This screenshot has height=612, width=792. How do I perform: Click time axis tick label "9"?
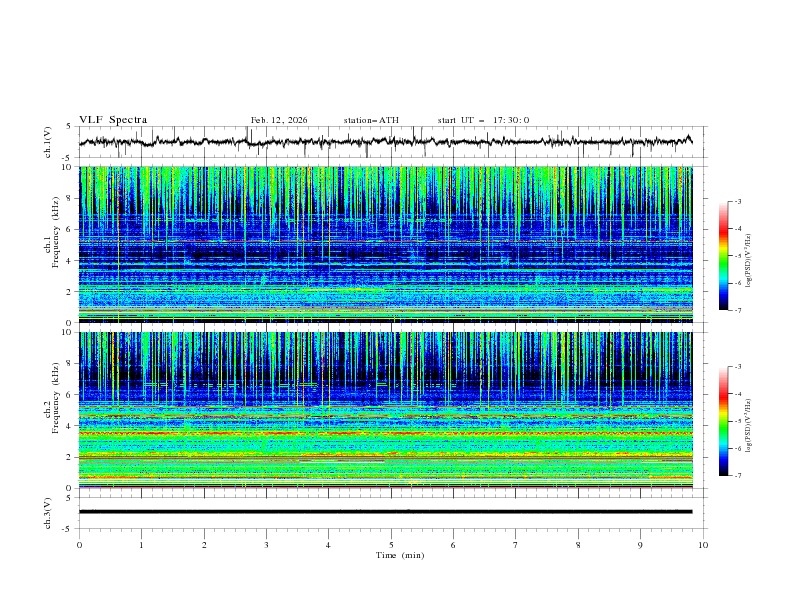point(640,545)
